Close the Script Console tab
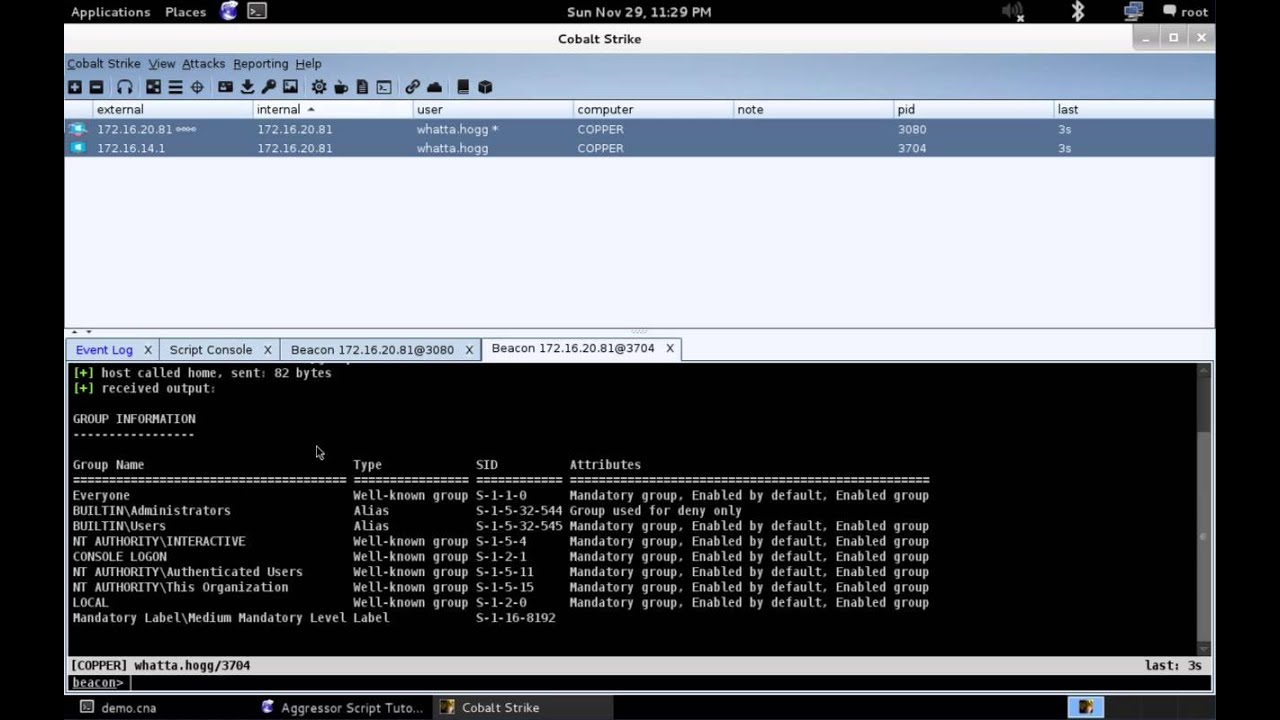Image resolution: width=1280 pixels, height=720 pixels. (267, 350)
